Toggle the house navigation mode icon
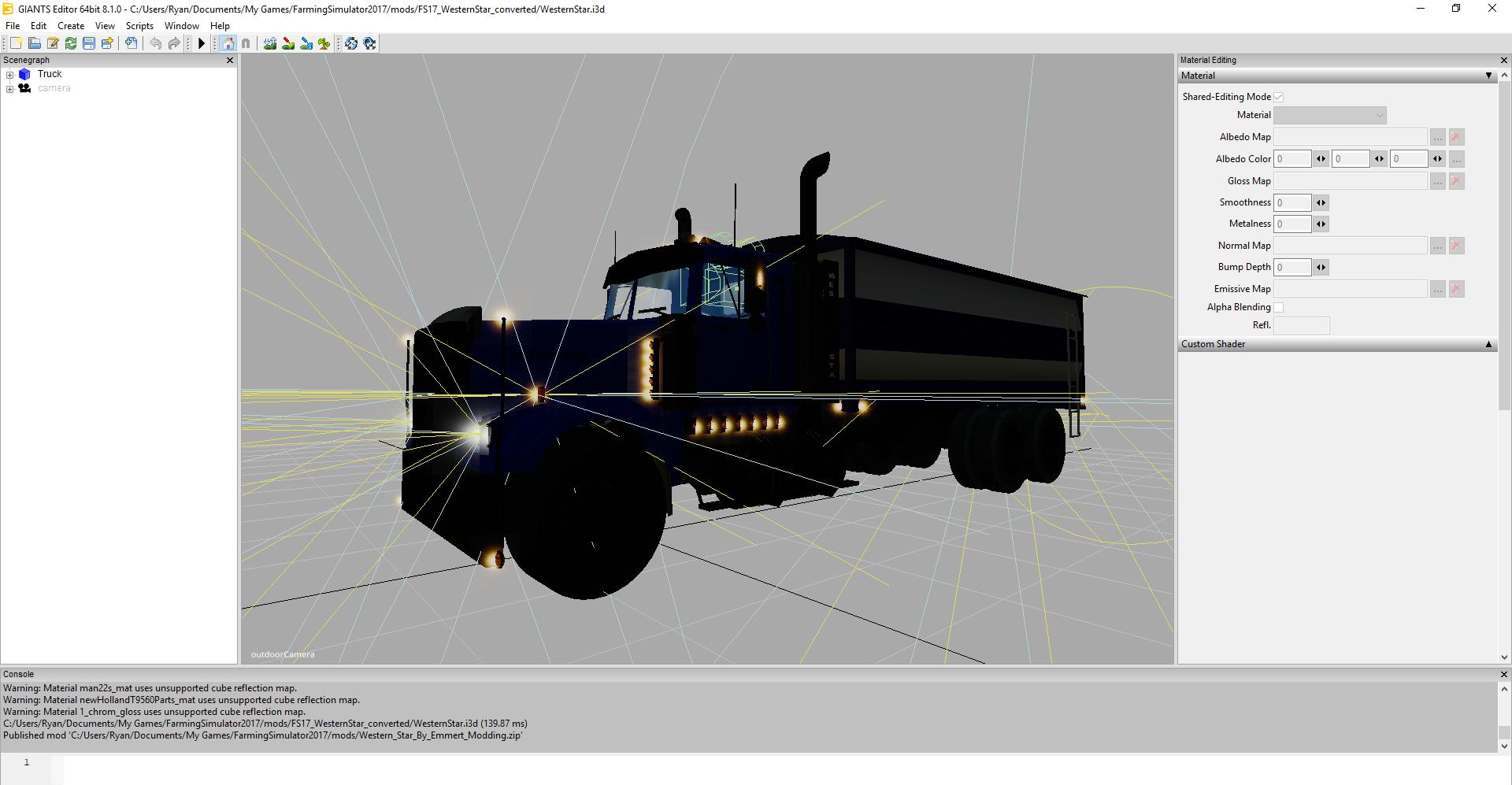1512x785 pixels. [x=228, y=44]
